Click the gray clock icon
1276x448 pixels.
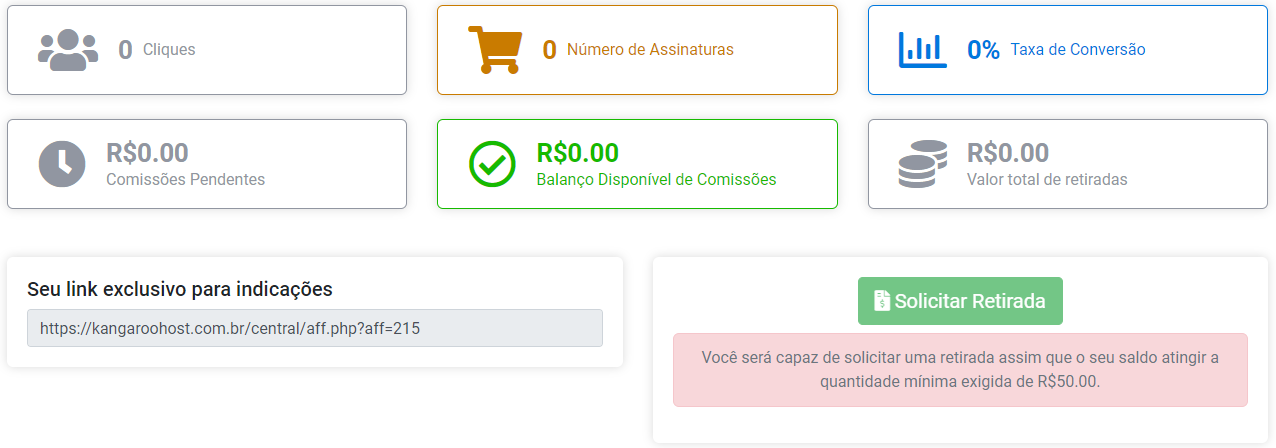point(62,164)
